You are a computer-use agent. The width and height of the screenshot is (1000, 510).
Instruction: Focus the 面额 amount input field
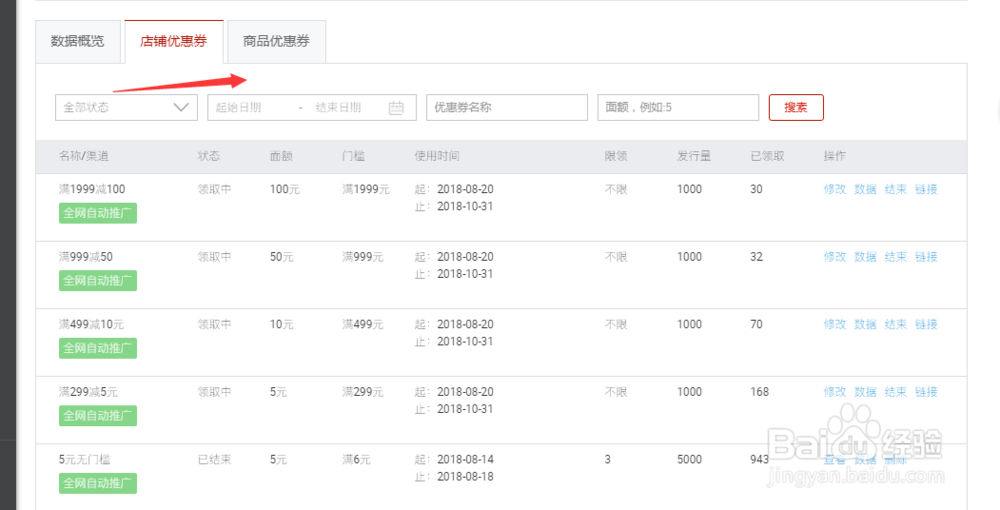677,108
